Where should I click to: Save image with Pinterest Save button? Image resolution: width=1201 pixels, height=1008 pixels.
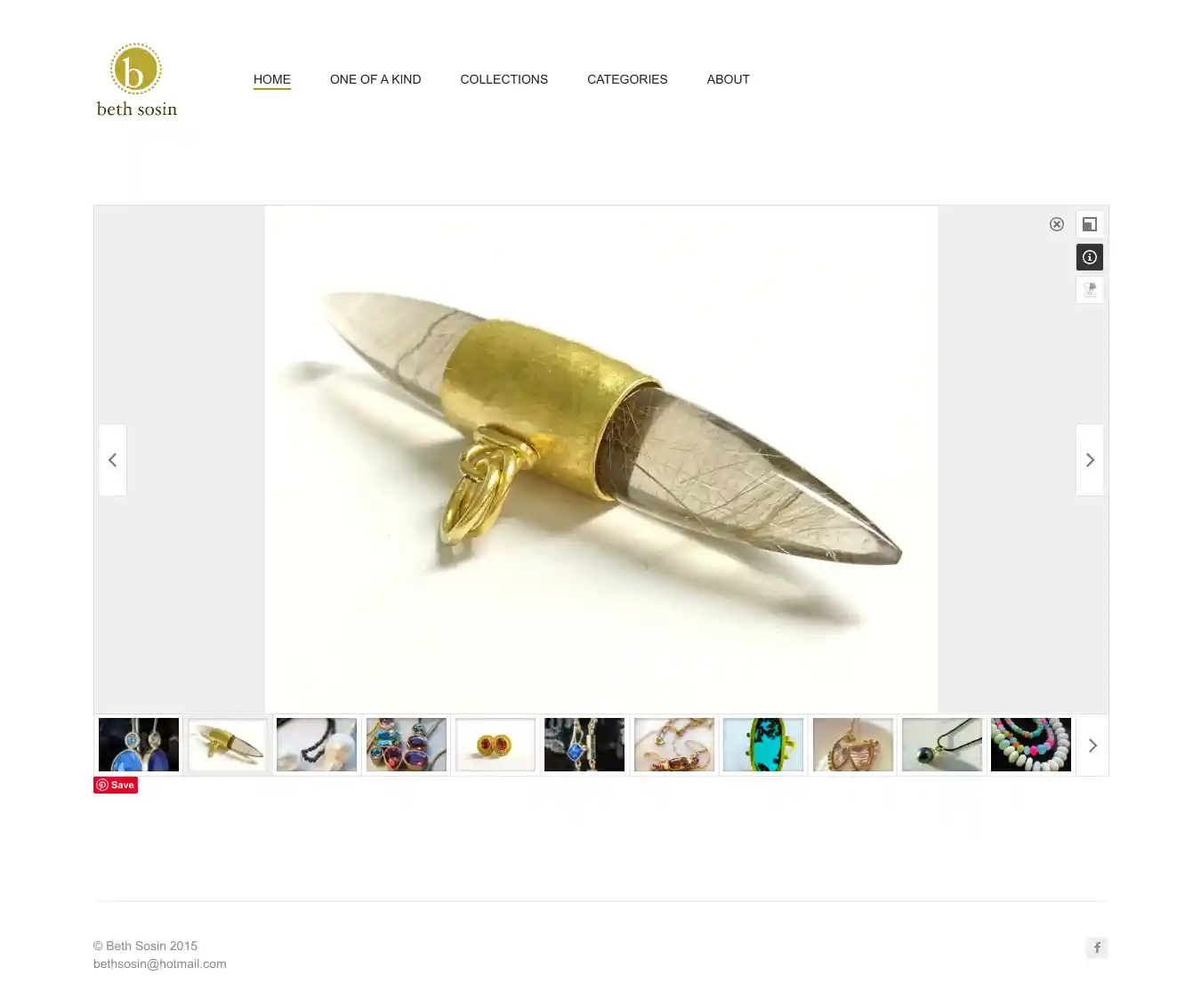coord(116,785)
